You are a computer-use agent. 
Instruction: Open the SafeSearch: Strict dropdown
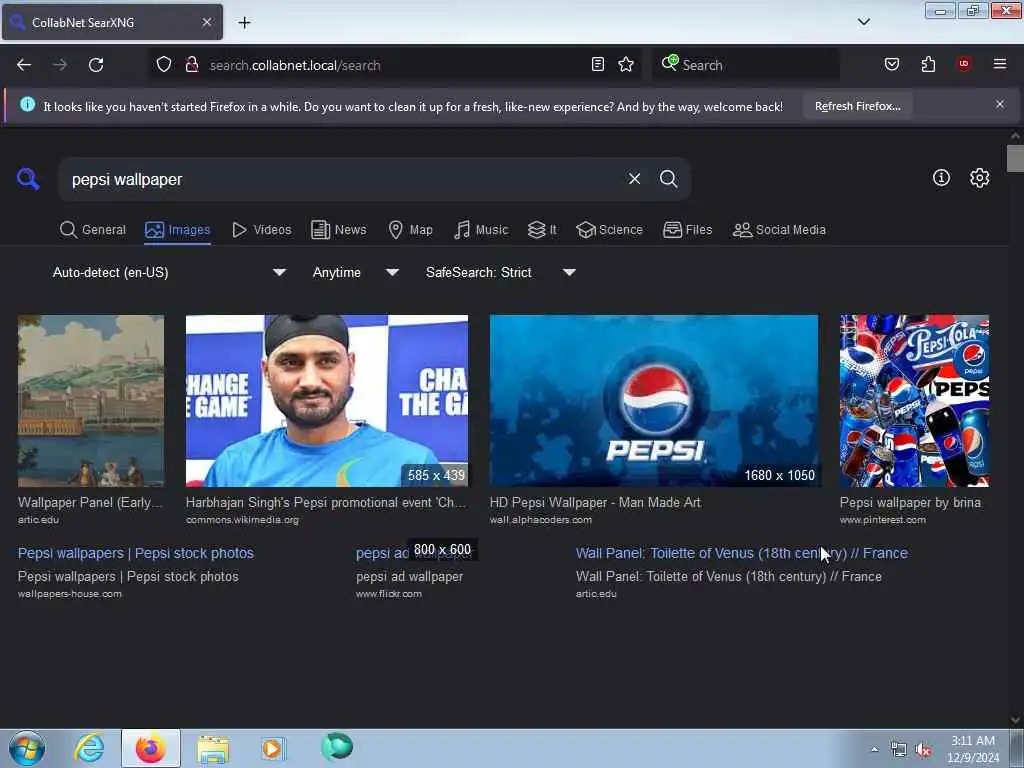click(x=501, y=272)
